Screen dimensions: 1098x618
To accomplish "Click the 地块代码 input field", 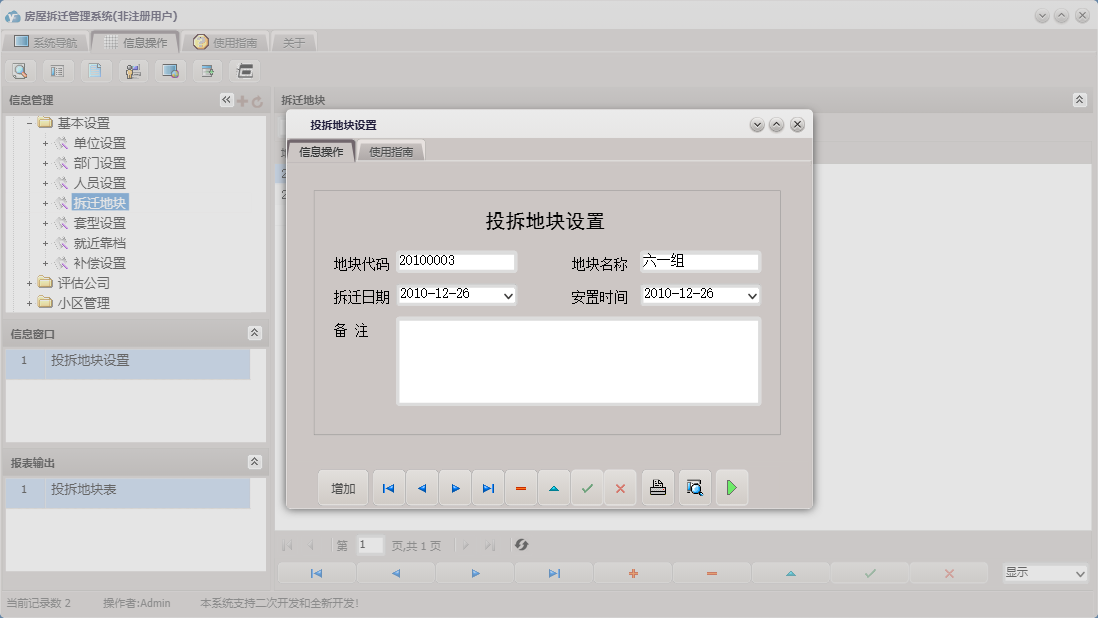I will (456, 261).
